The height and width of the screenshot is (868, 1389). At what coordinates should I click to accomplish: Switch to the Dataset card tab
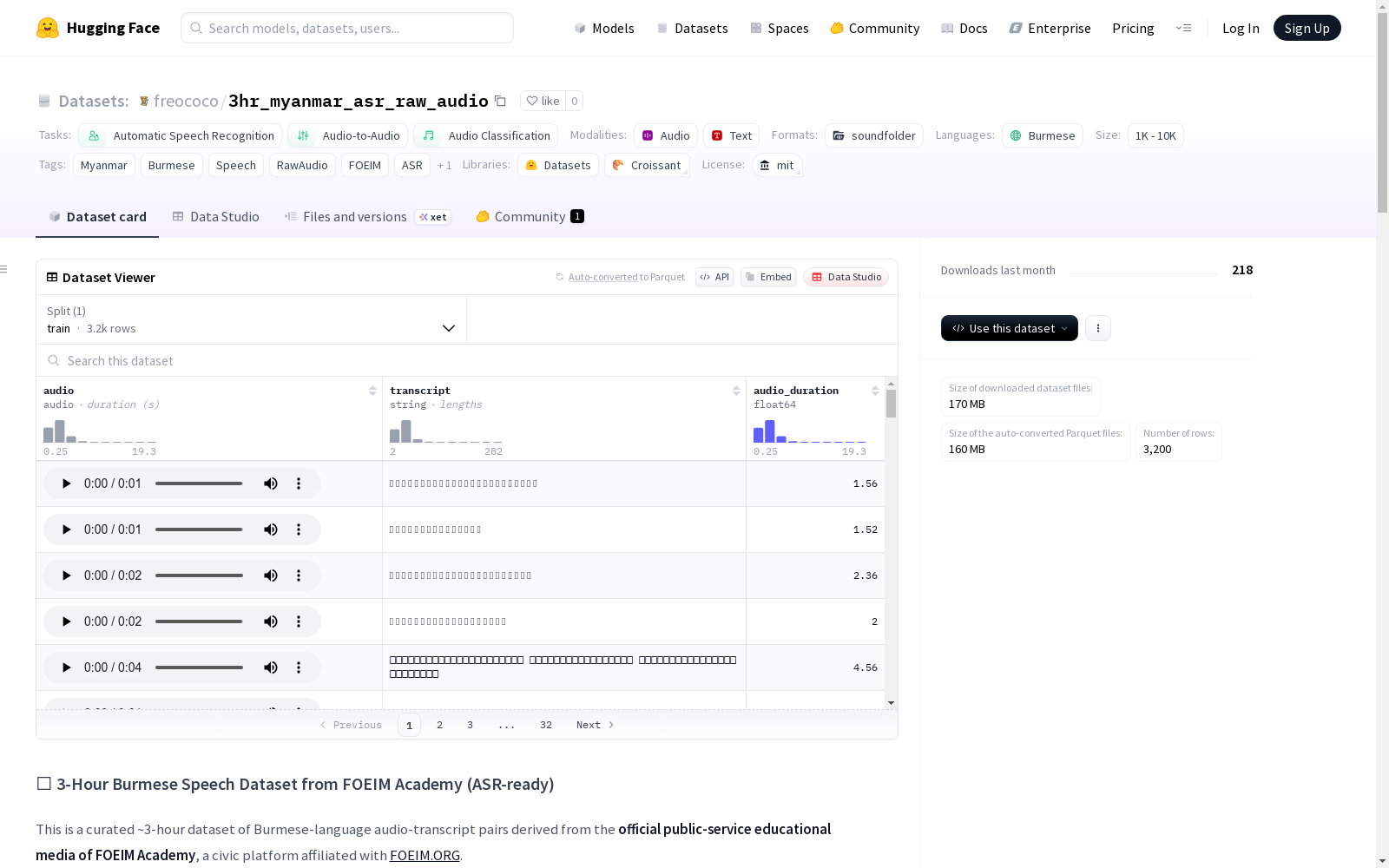[x=97, y=217]
